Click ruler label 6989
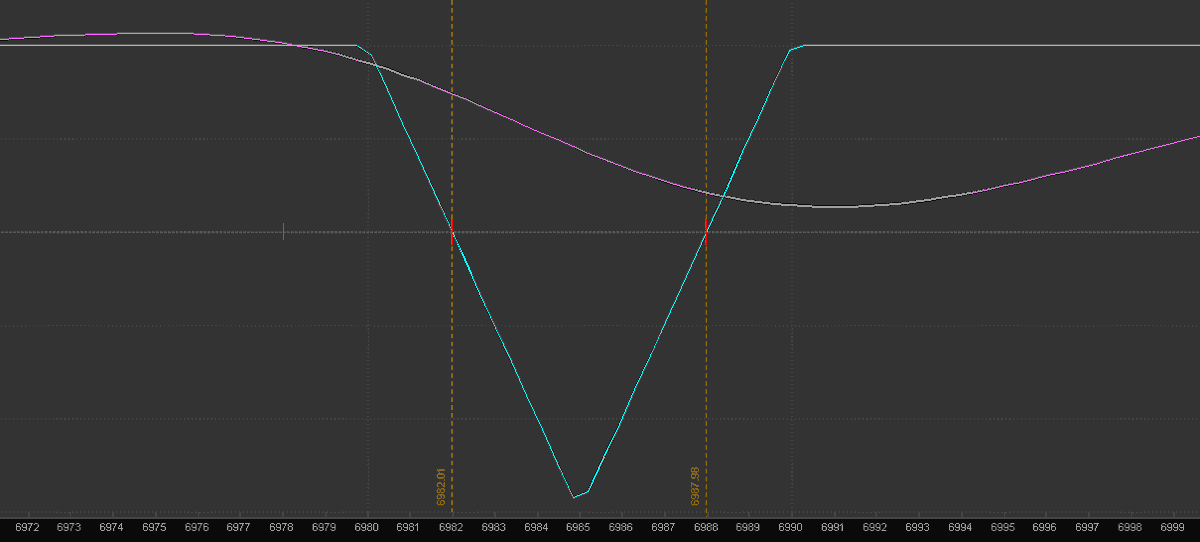Image resolution: width=1200 pixels, height=542 pixels. click(748, 527)
